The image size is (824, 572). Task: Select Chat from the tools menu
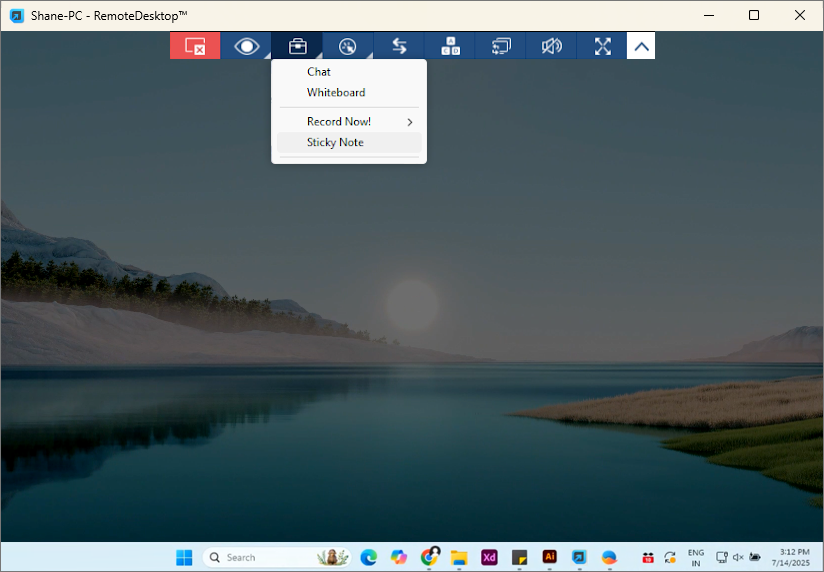(x=319, y=72)
